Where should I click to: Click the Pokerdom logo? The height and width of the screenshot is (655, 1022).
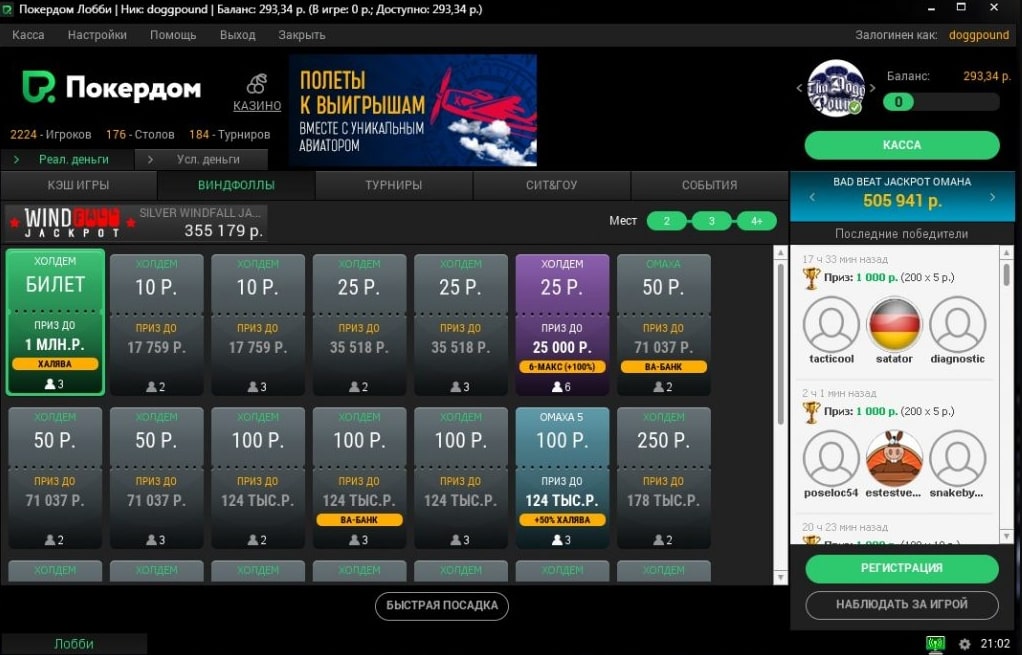(111, 87)
